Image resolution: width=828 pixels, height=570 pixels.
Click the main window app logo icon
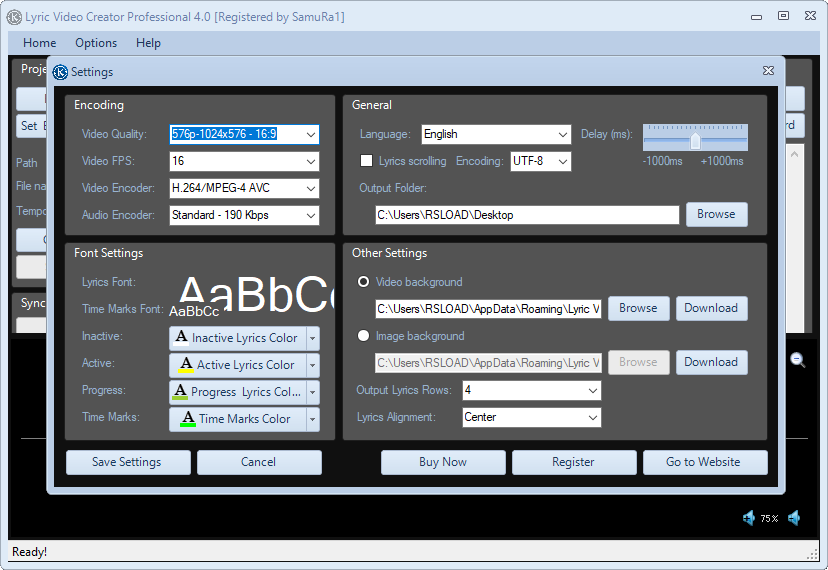click(14, 17)
